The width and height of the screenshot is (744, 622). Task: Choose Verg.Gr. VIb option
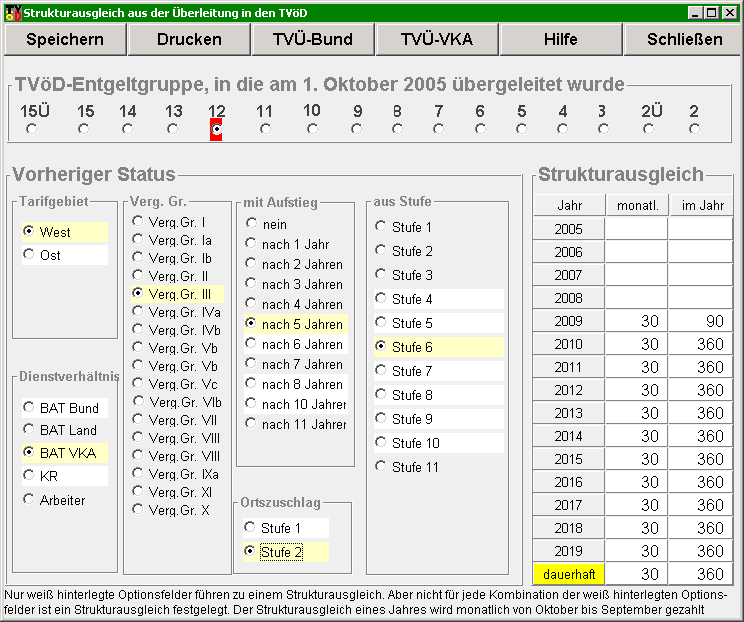point(177,402)
